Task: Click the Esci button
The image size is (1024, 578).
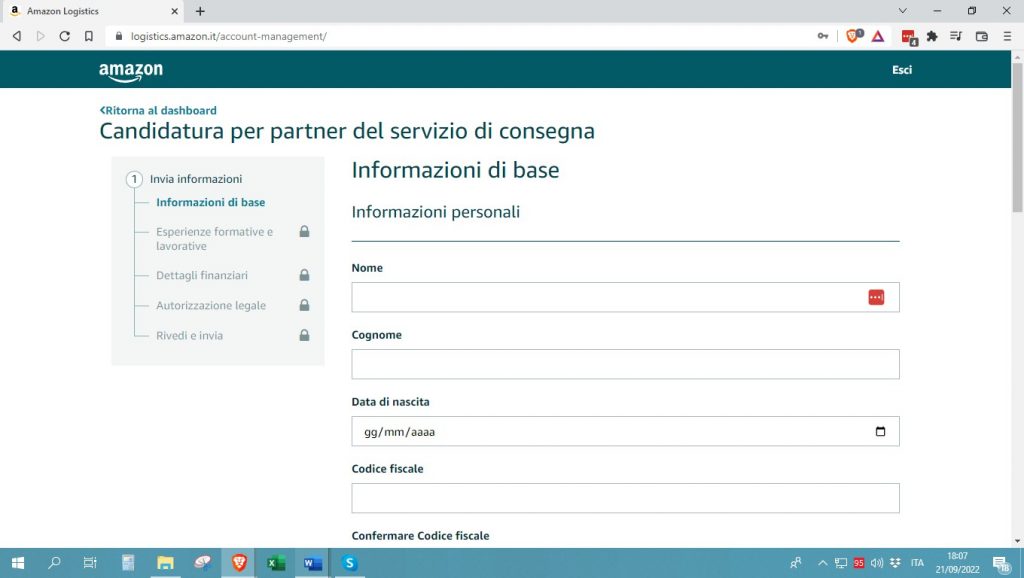Action: (902, 69)
